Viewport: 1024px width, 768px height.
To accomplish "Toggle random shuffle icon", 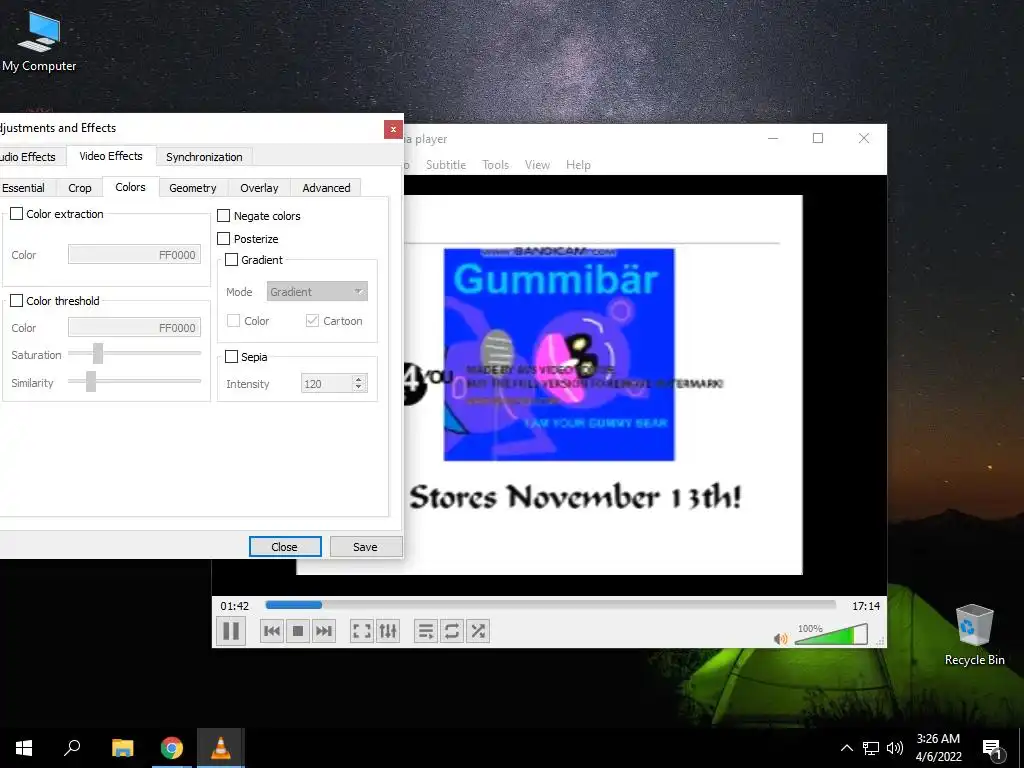I will click(478, 631).
